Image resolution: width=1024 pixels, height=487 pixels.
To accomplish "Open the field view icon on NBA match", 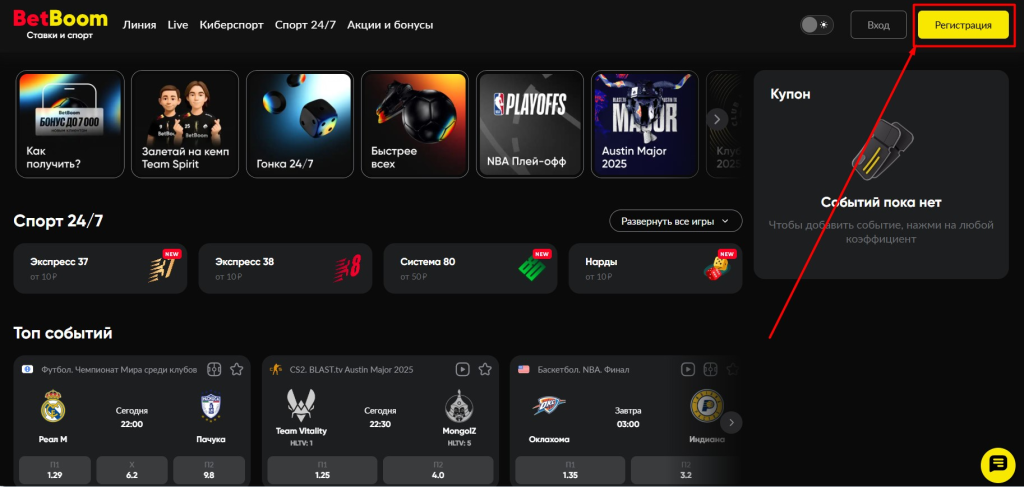I will pos(711,369).
